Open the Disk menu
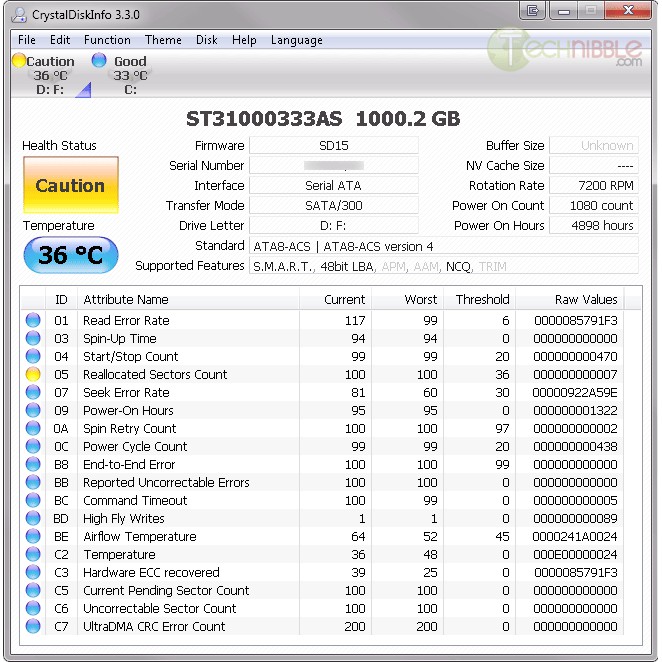 (207, 40)
